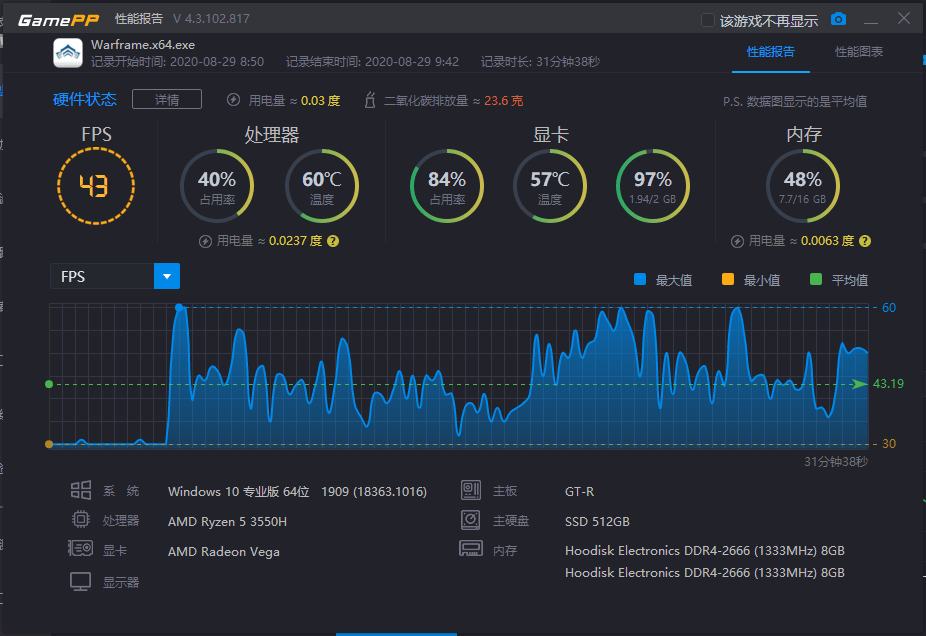The width and height of the screenshot is (926, 636).
Task: Click the 详情 details button
Action: [x=167, y=100]
